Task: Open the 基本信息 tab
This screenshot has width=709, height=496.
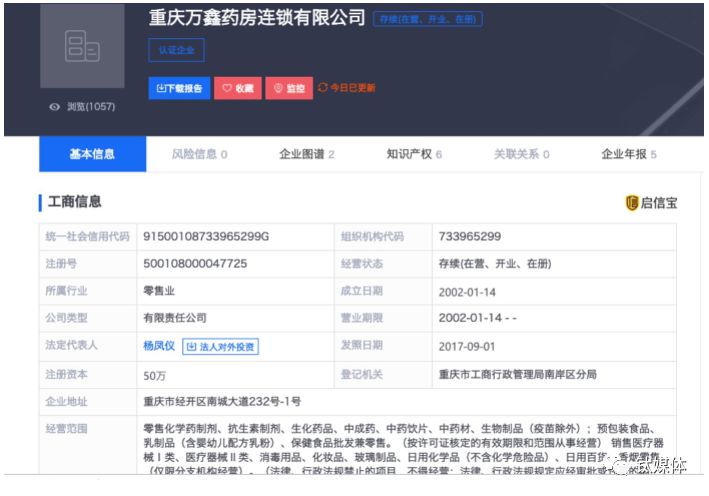Action: coord(93,154)
